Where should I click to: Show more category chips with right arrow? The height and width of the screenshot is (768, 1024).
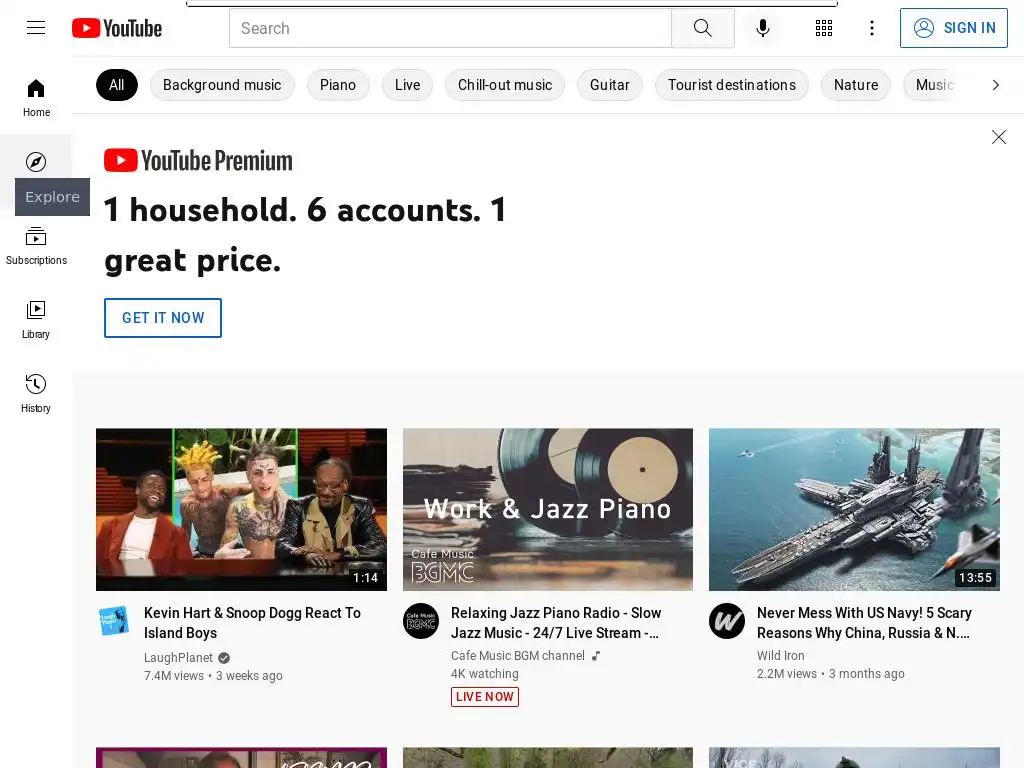click(995, 85)
